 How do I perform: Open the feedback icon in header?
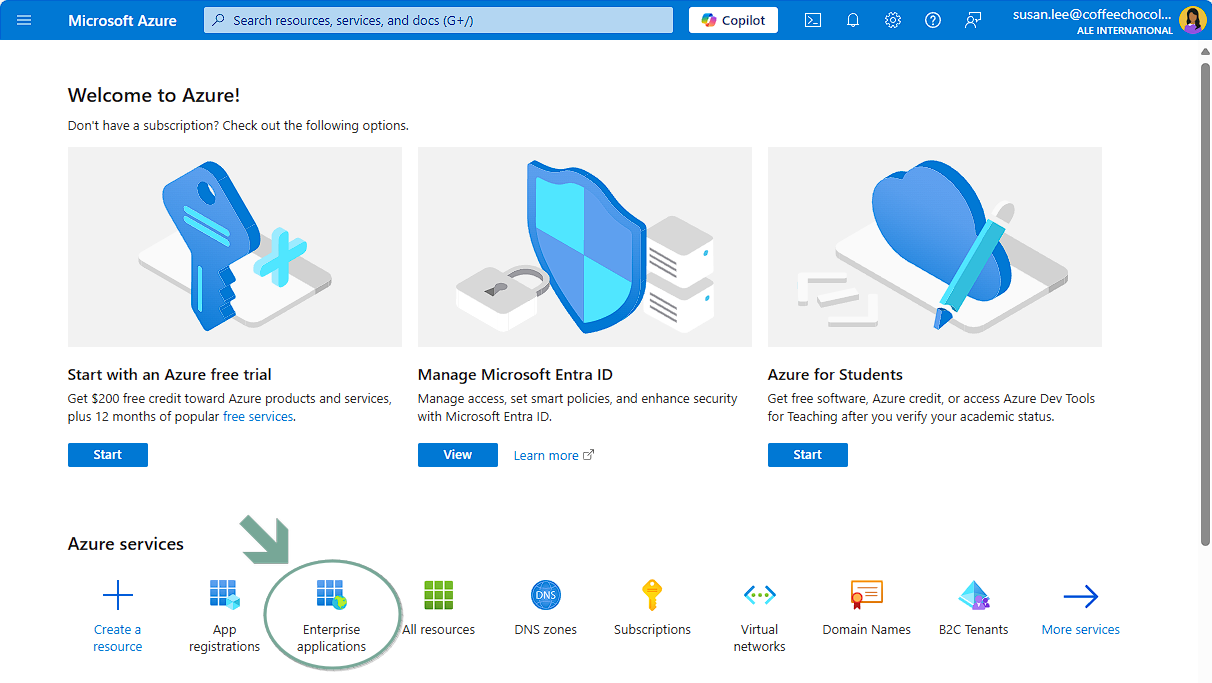[973, 20]
